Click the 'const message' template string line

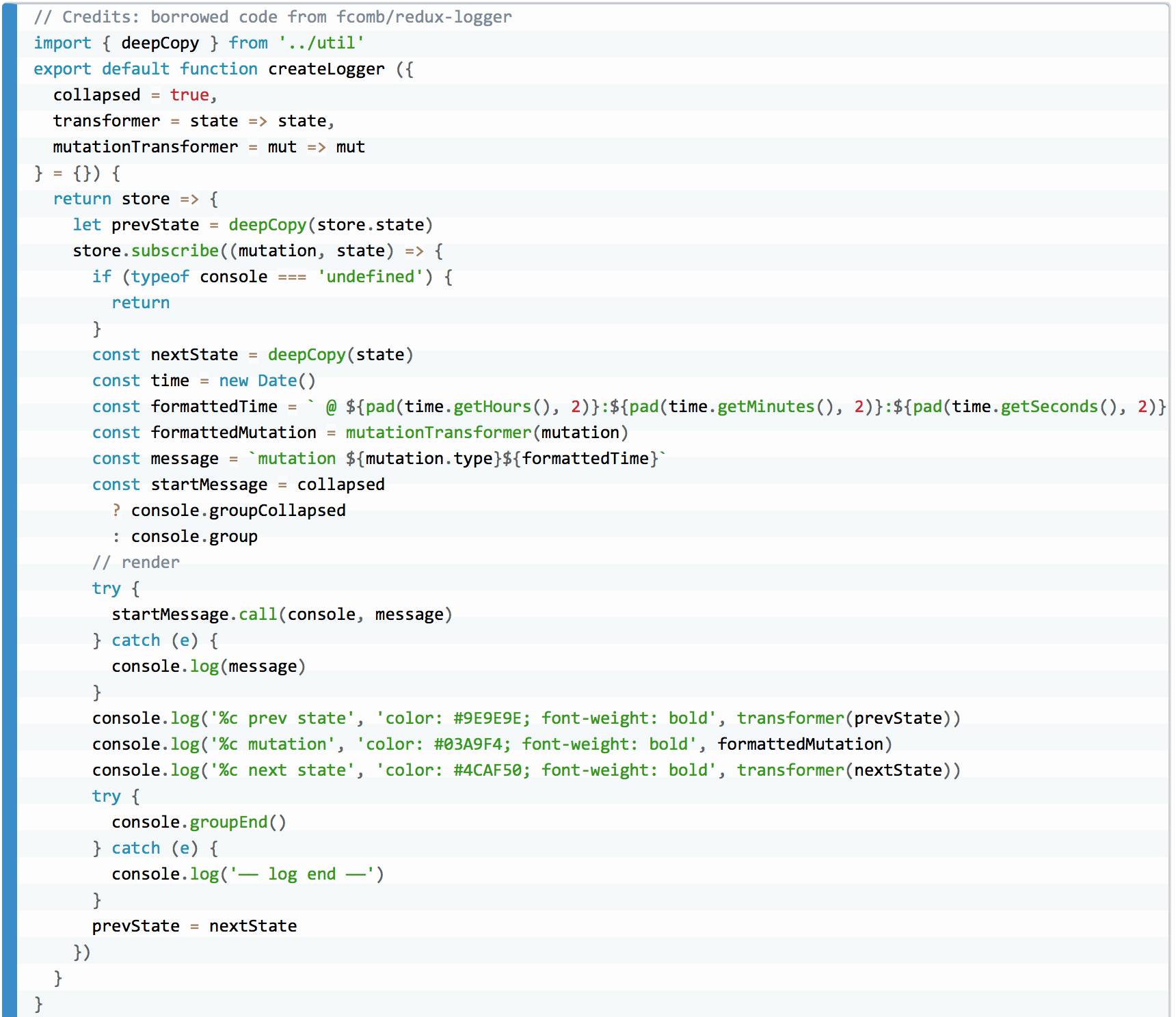[x=379, y=459]
